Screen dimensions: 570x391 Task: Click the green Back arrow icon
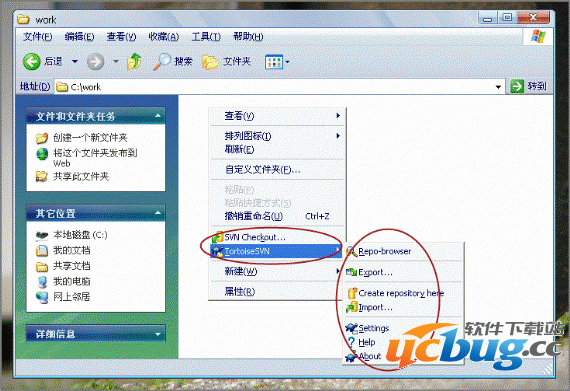[32, 61]
